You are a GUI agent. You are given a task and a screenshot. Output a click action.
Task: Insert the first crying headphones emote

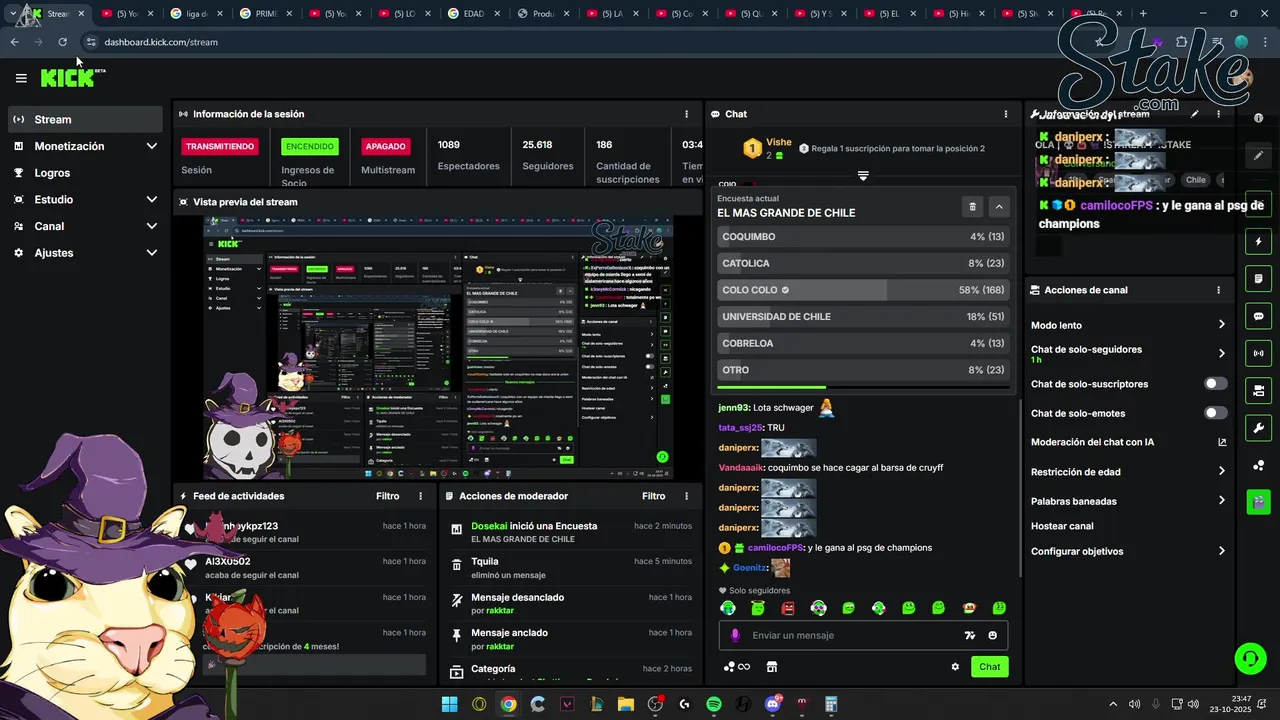(x=728, y=608)
